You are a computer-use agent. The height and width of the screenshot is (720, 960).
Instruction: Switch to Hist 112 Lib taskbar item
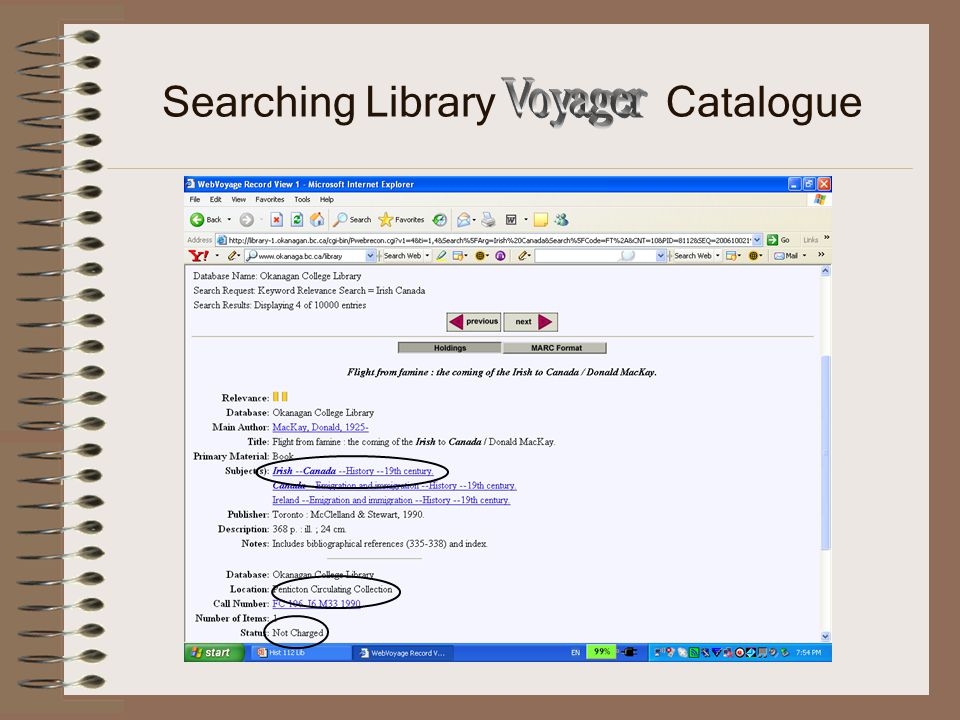(299, 653)
